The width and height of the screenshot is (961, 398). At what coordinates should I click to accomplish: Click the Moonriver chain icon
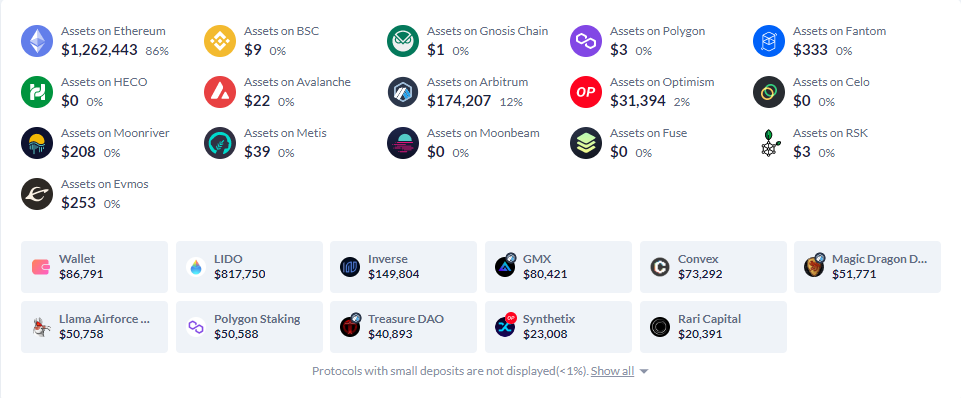click(37, 143)
